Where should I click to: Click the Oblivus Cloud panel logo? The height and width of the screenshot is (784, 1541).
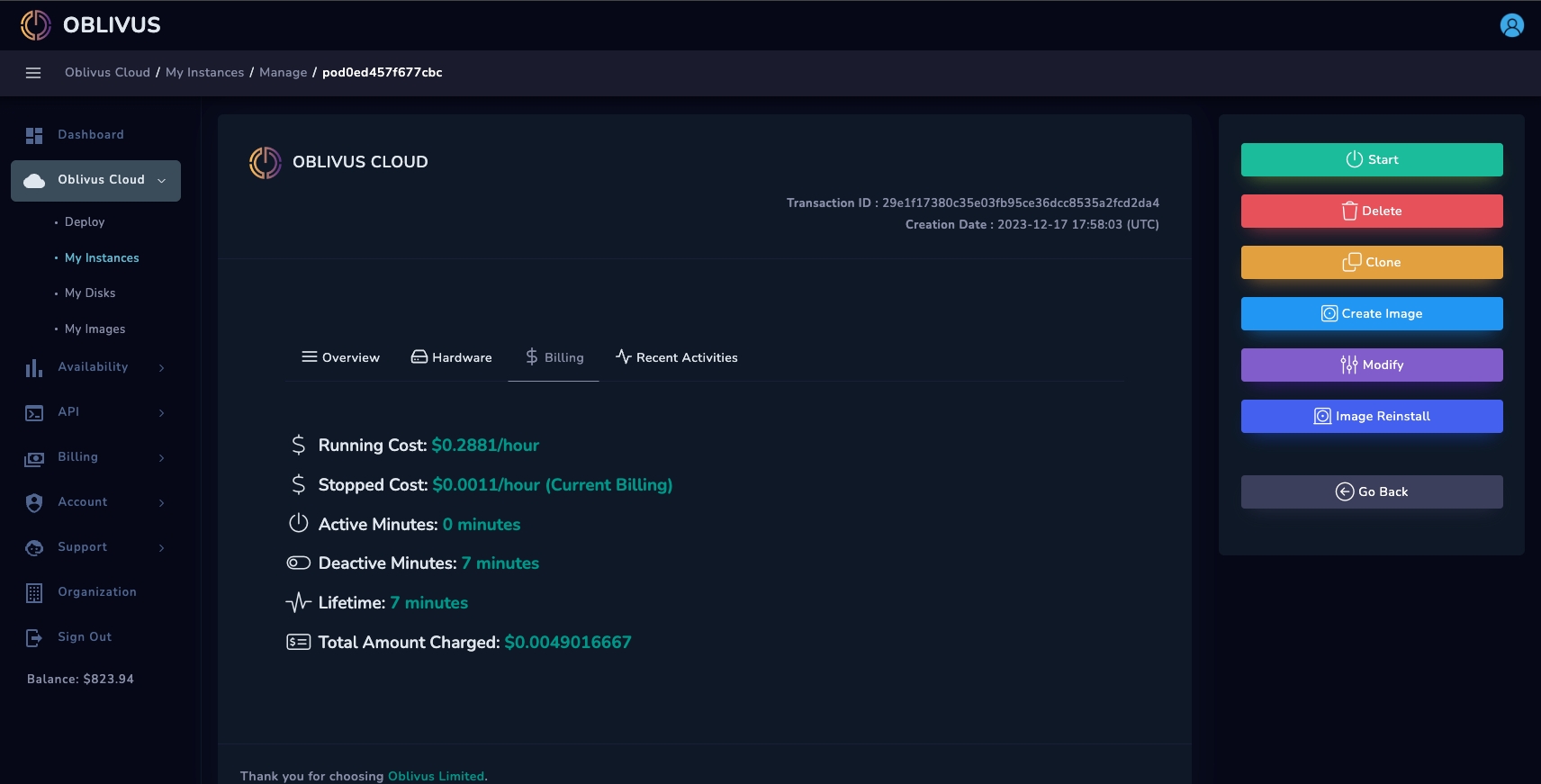(266, 163)
